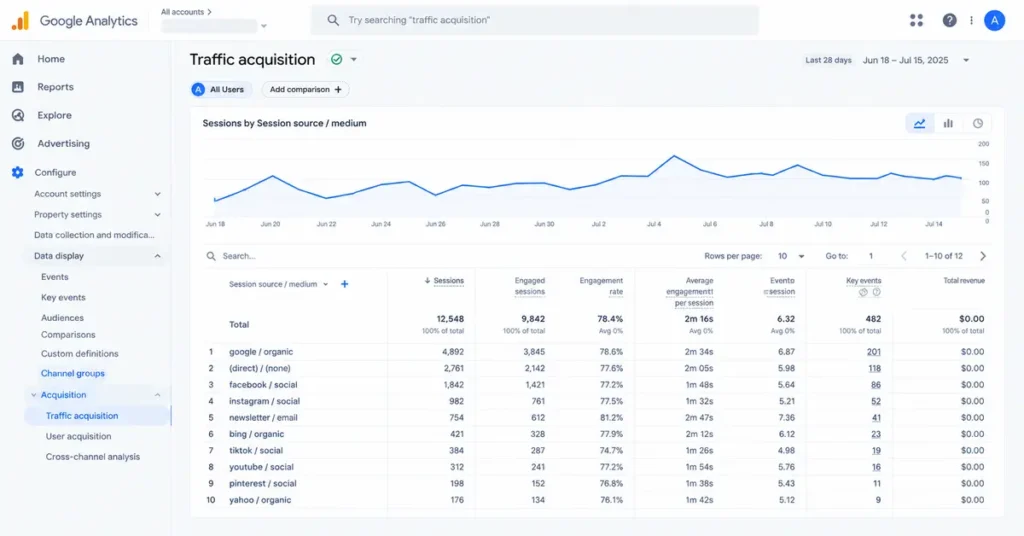Viewport: 1024px width, 536px height.
Task: Click the Add comparison button
Action: coord(306,89)
